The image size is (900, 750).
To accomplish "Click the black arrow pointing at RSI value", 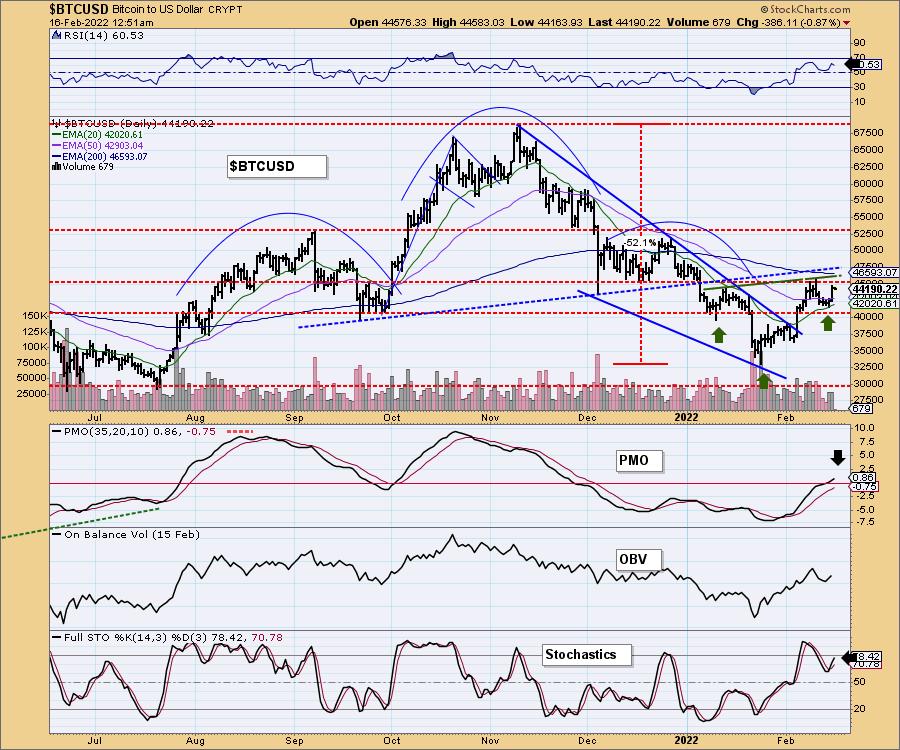I will pyautogui.click(x=850, y=64).
